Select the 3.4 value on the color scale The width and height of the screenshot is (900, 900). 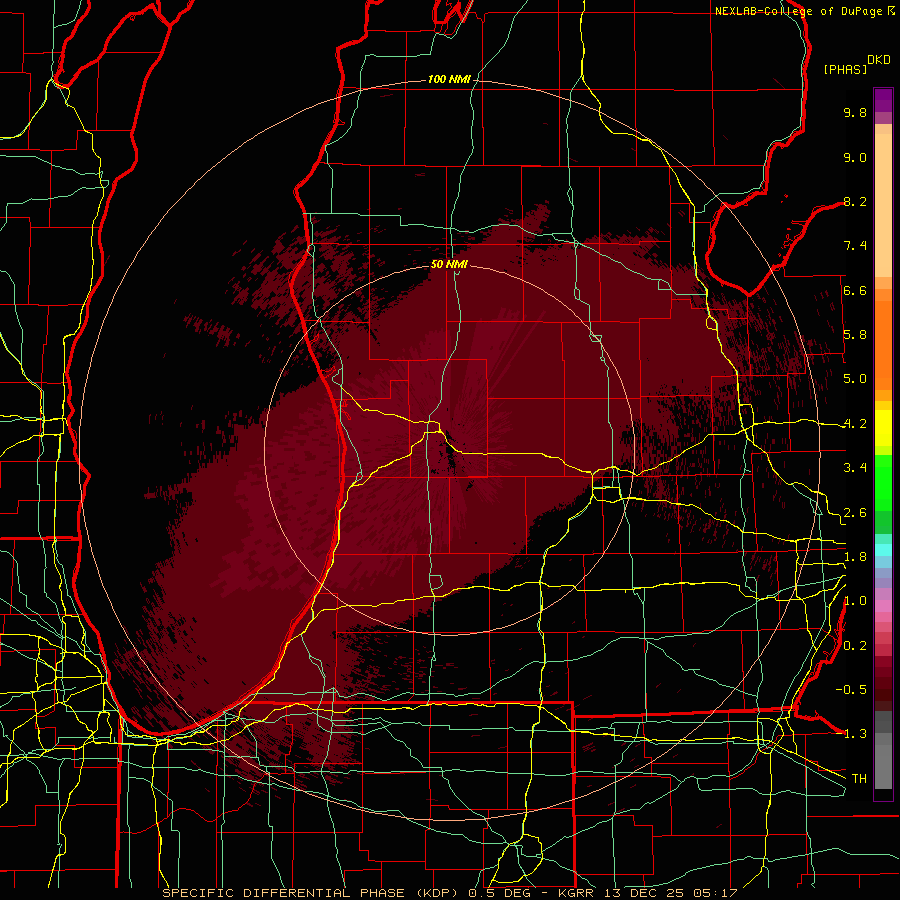coord(855,468)
